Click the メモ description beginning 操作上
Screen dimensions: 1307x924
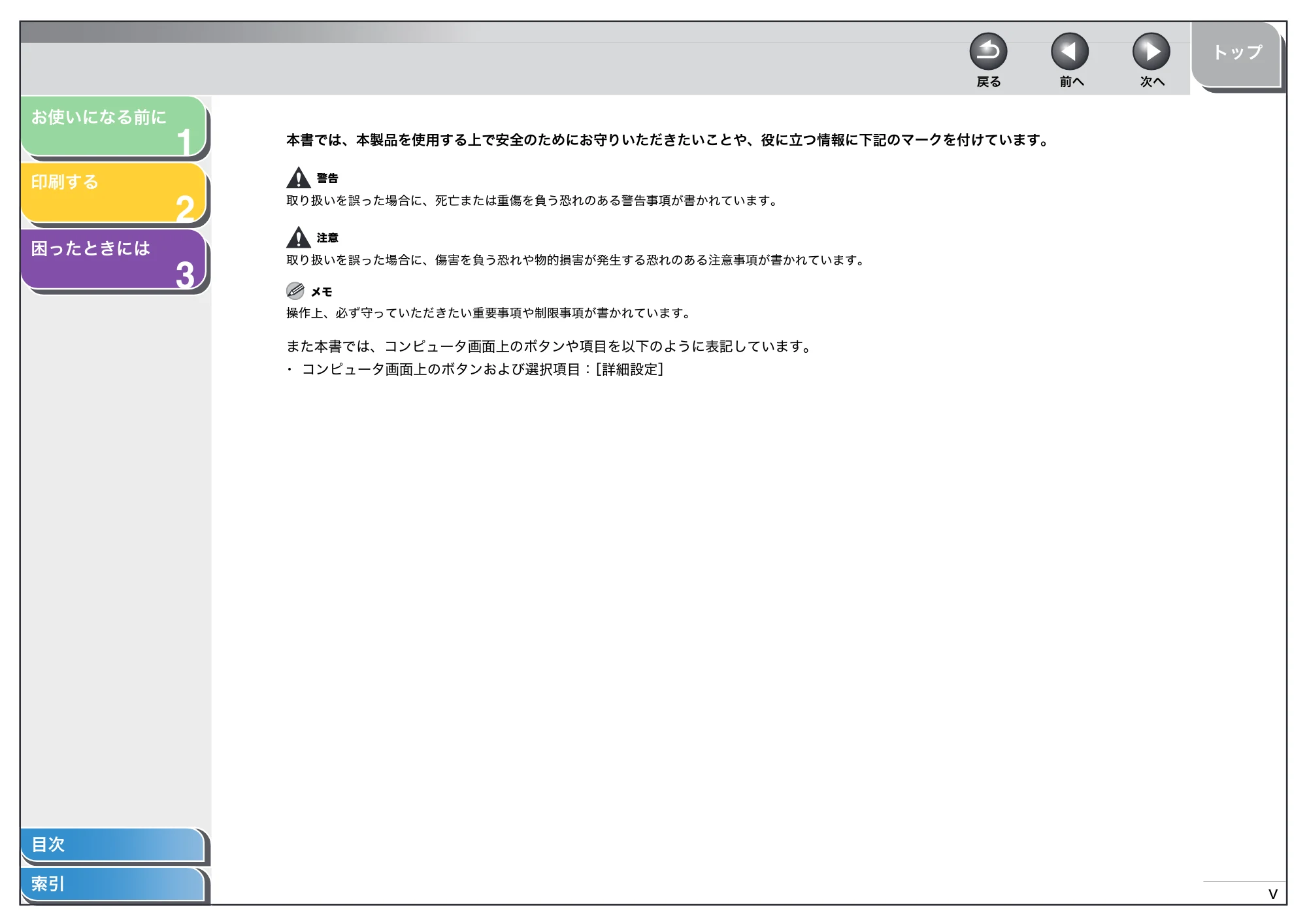coord(489,313)
